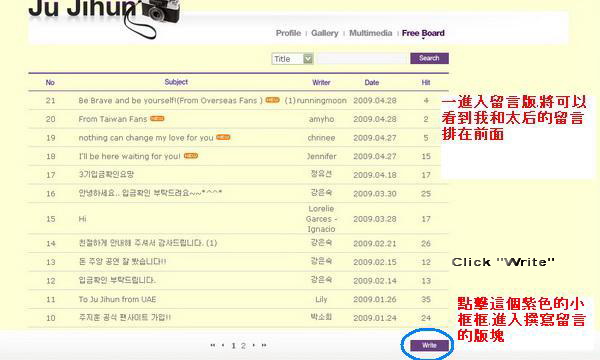
Task: Go to page 1 of the board
Action: 233,345
